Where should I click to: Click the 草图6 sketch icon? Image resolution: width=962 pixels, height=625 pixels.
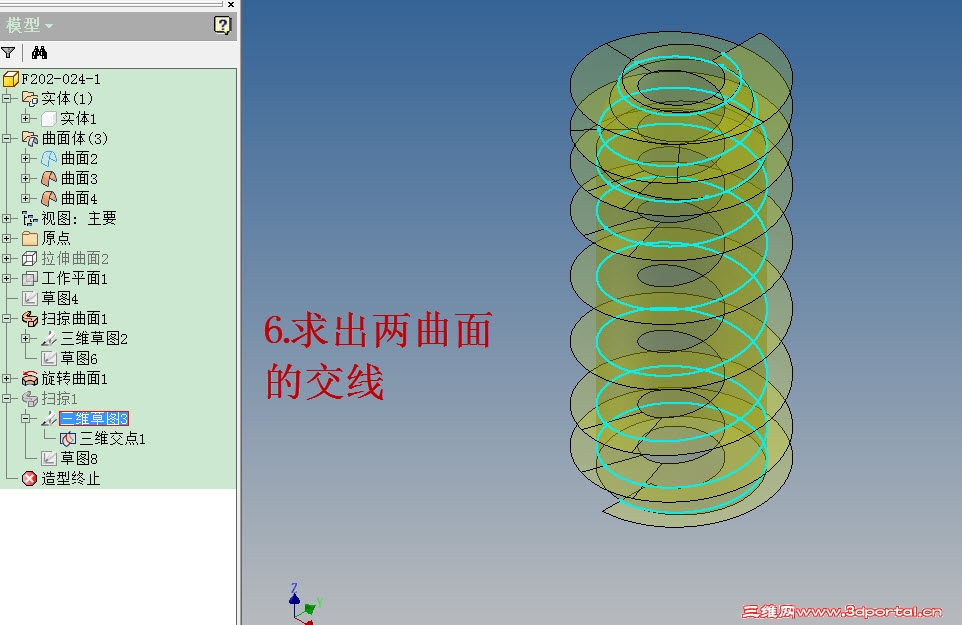48,358
